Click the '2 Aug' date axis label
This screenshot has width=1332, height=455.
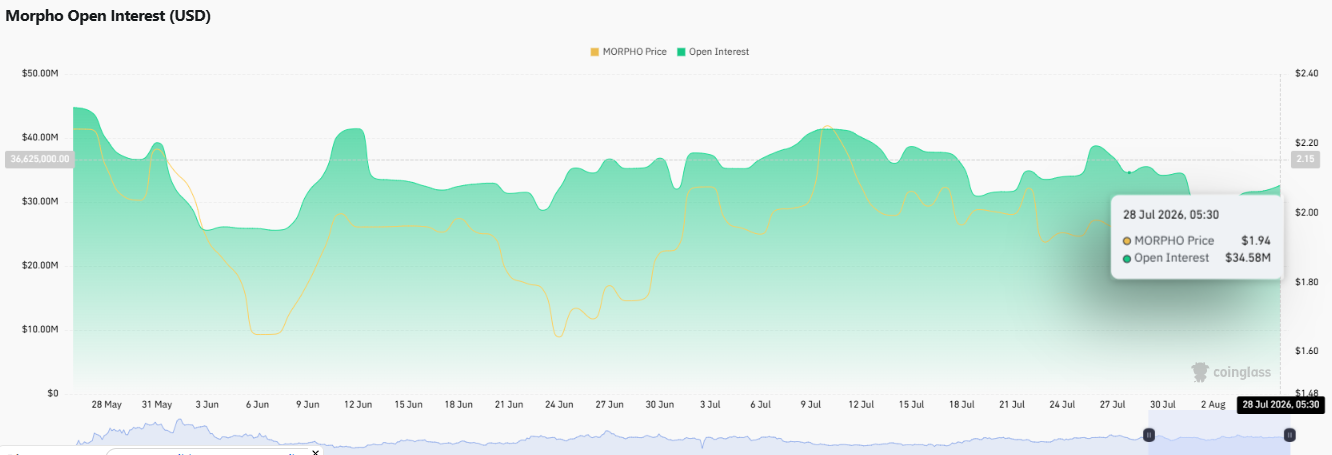(x=1213, y=404)
